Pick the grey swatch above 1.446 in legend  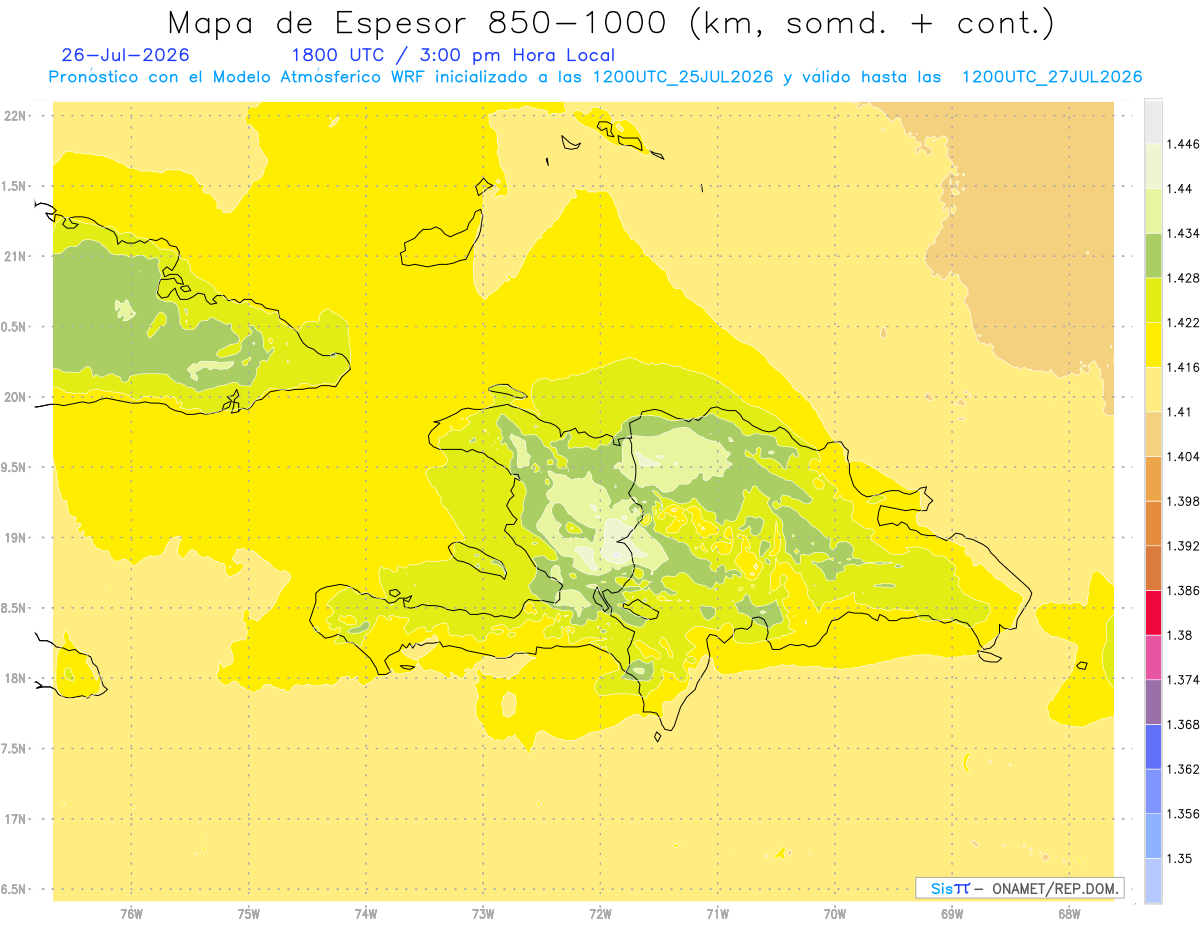tap(1153, 121)
